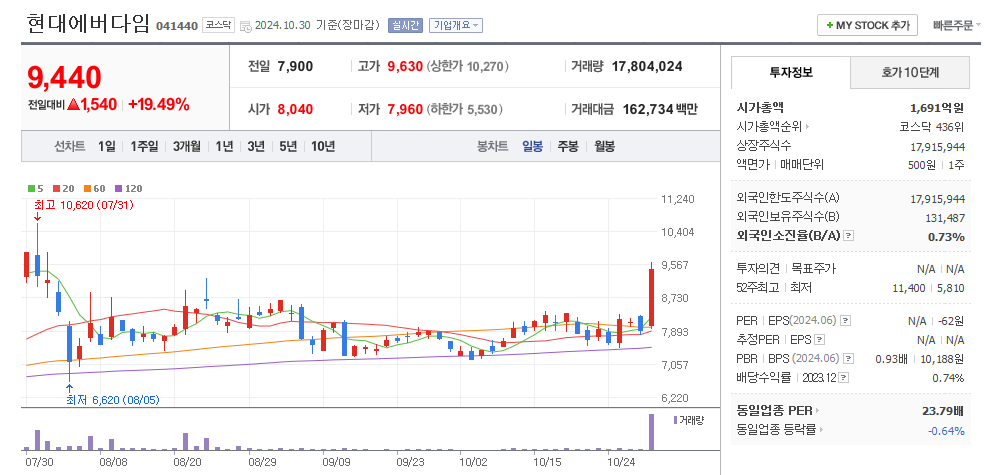Image resolution: width=985 pixels, height=475 pixels.
Task: Select the 주봉 candle chart
Action: pos(568,146)
